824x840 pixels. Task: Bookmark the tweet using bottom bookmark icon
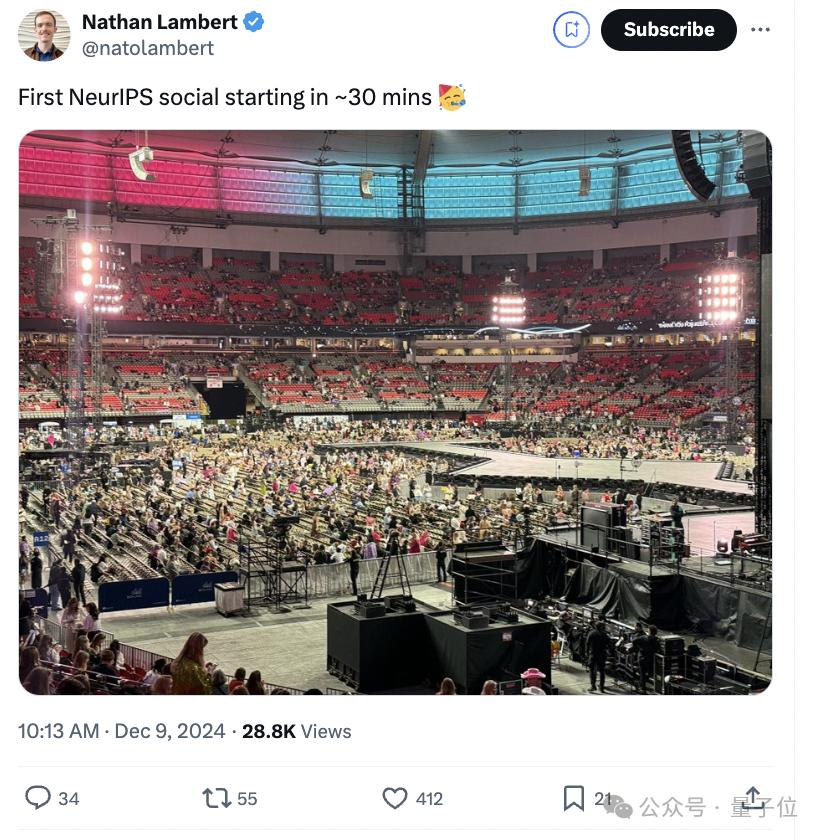tap(573, 798)
